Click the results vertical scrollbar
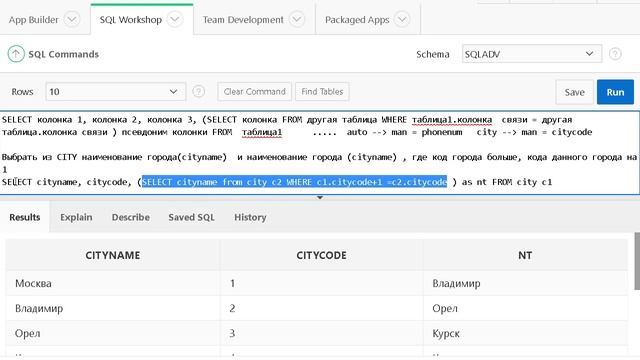 [637, 261]
